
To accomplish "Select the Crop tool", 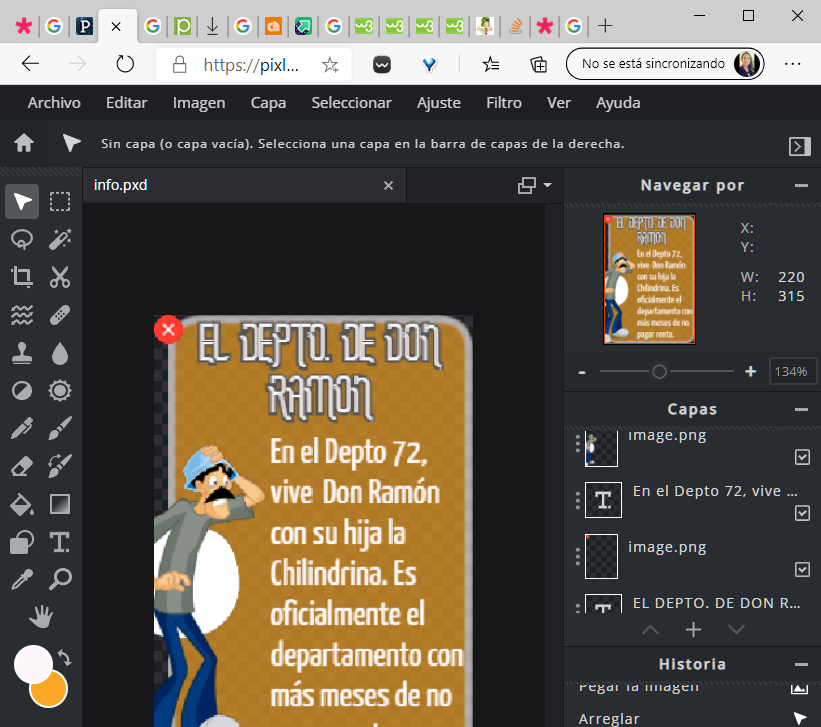I will 22,277.
